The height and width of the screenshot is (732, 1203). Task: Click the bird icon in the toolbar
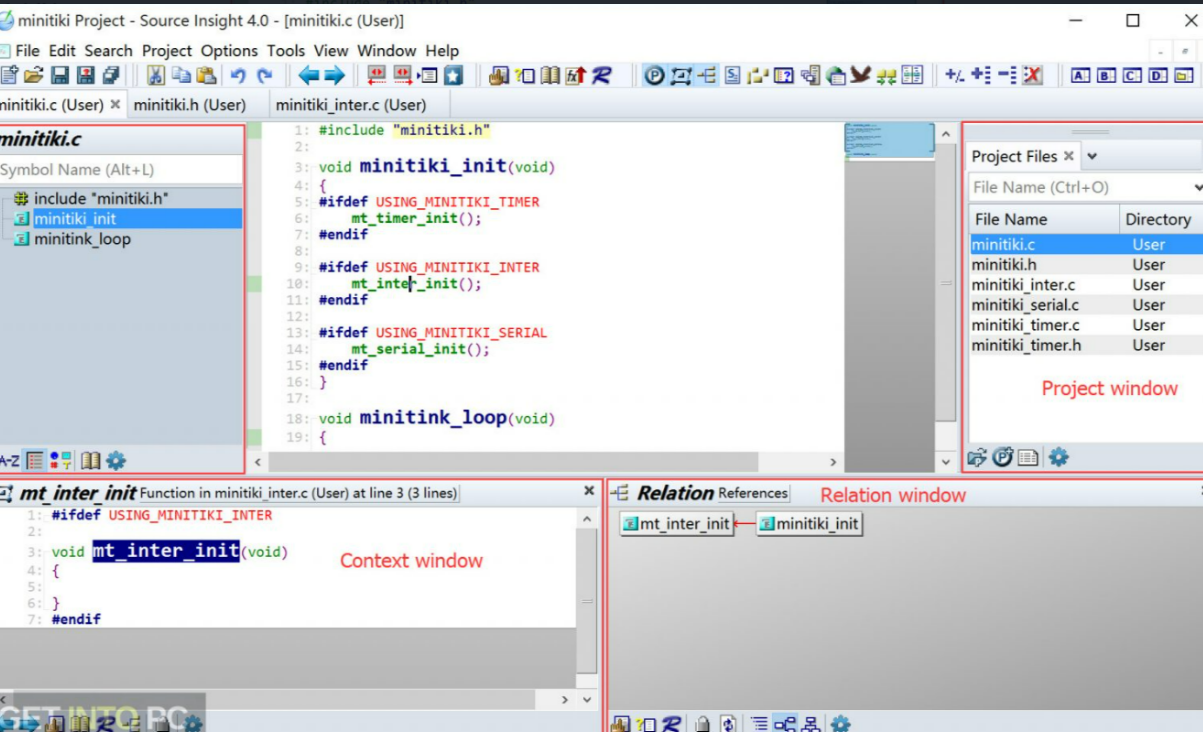[861, 75]
